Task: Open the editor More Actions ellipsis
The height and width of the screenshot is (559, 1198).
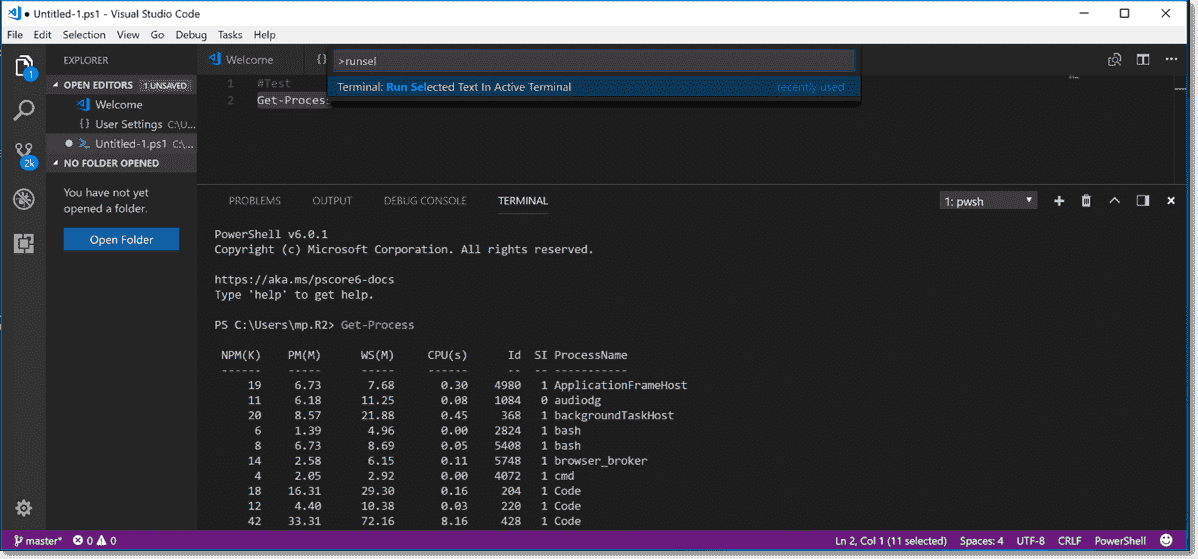Action: 1171,60
